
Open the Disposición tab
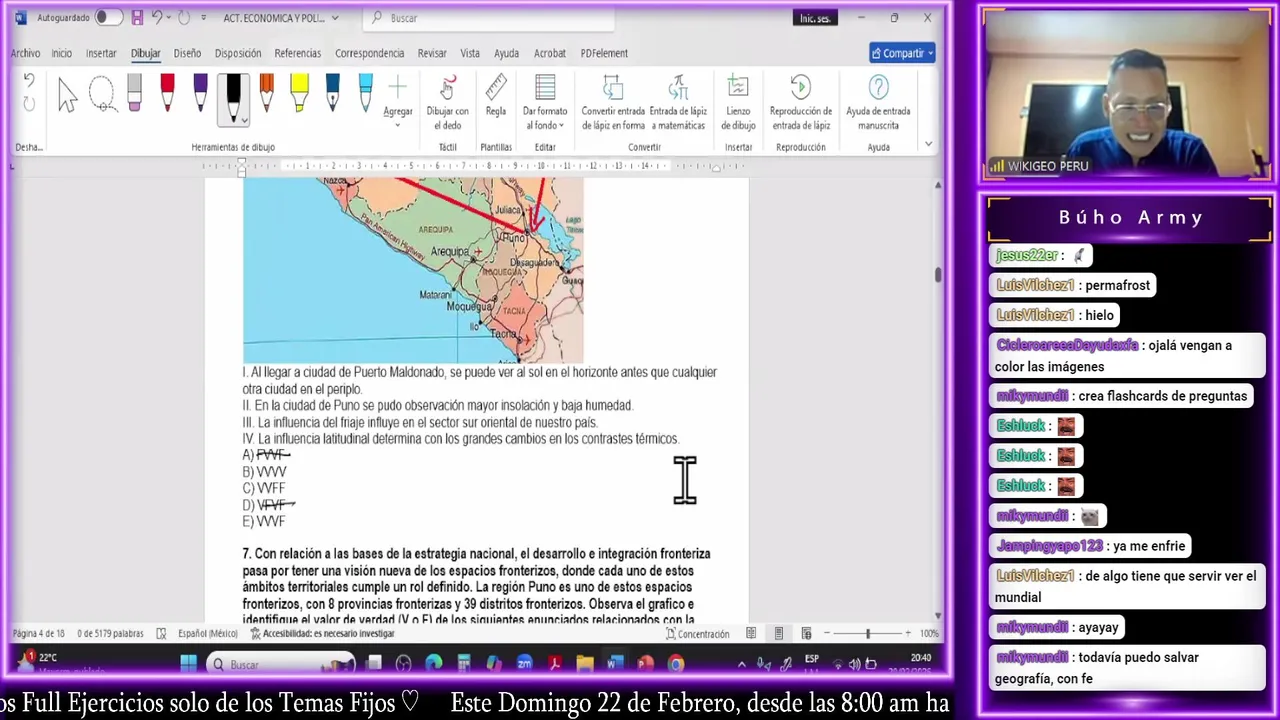(x=238, y=53)
